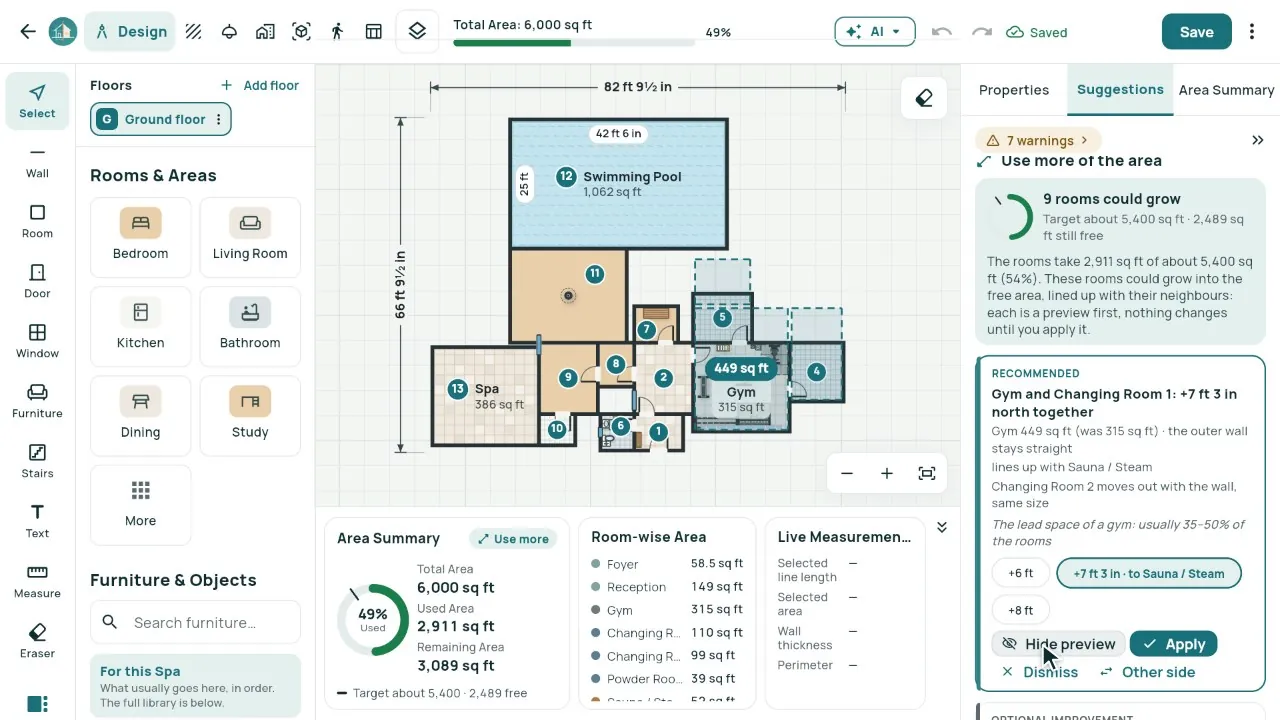Open the lighting lamp tool in top toolbar
Viewport: 1280px width, 720px height.
click(x=229, y=32)
